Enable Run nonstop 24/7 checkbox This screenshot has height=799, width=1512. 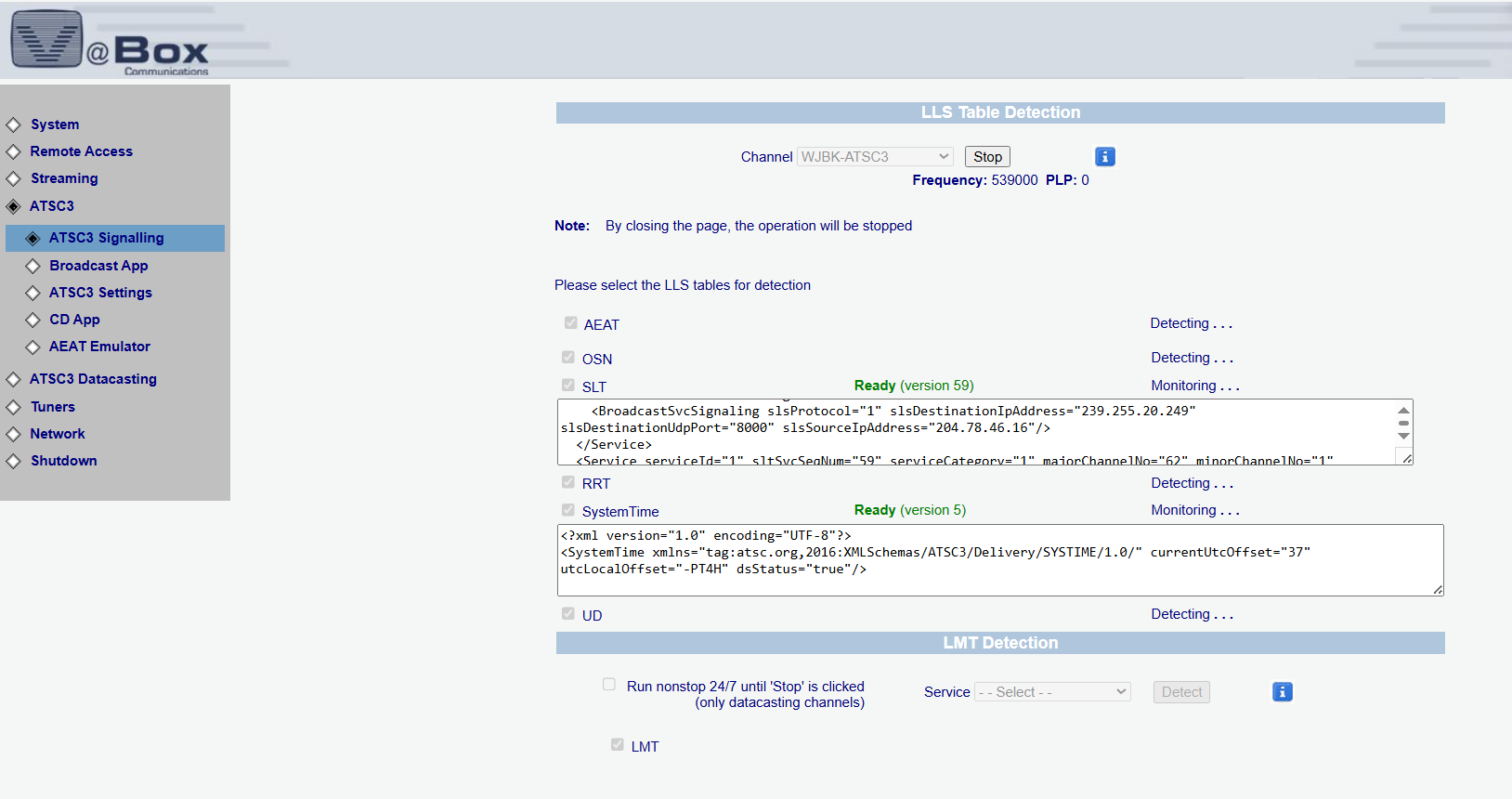point(609,685)
